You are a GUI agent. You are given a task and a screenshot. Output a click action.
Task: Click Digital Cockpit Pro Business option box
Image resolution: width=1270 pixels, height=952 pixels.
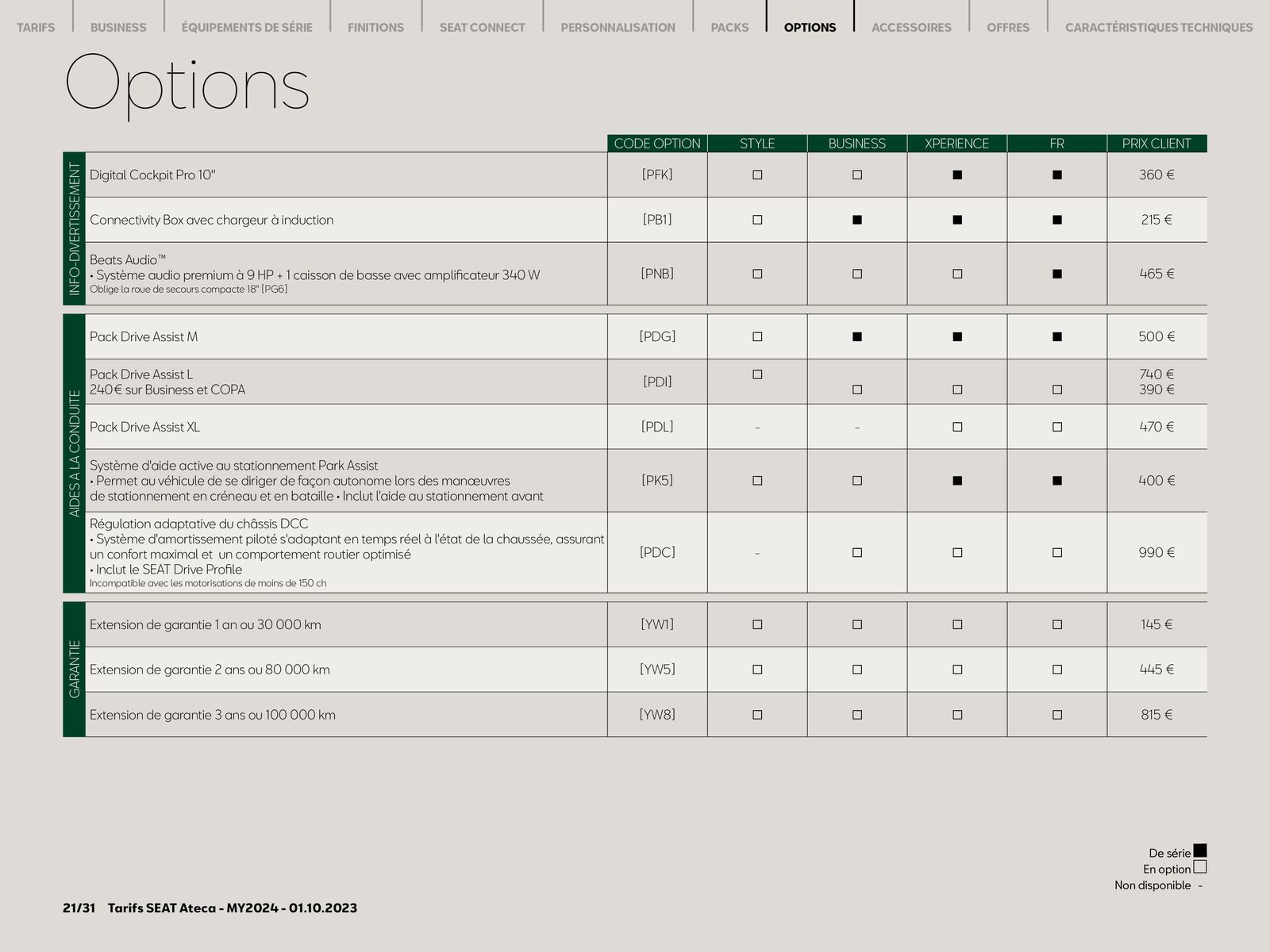[857, 175]
